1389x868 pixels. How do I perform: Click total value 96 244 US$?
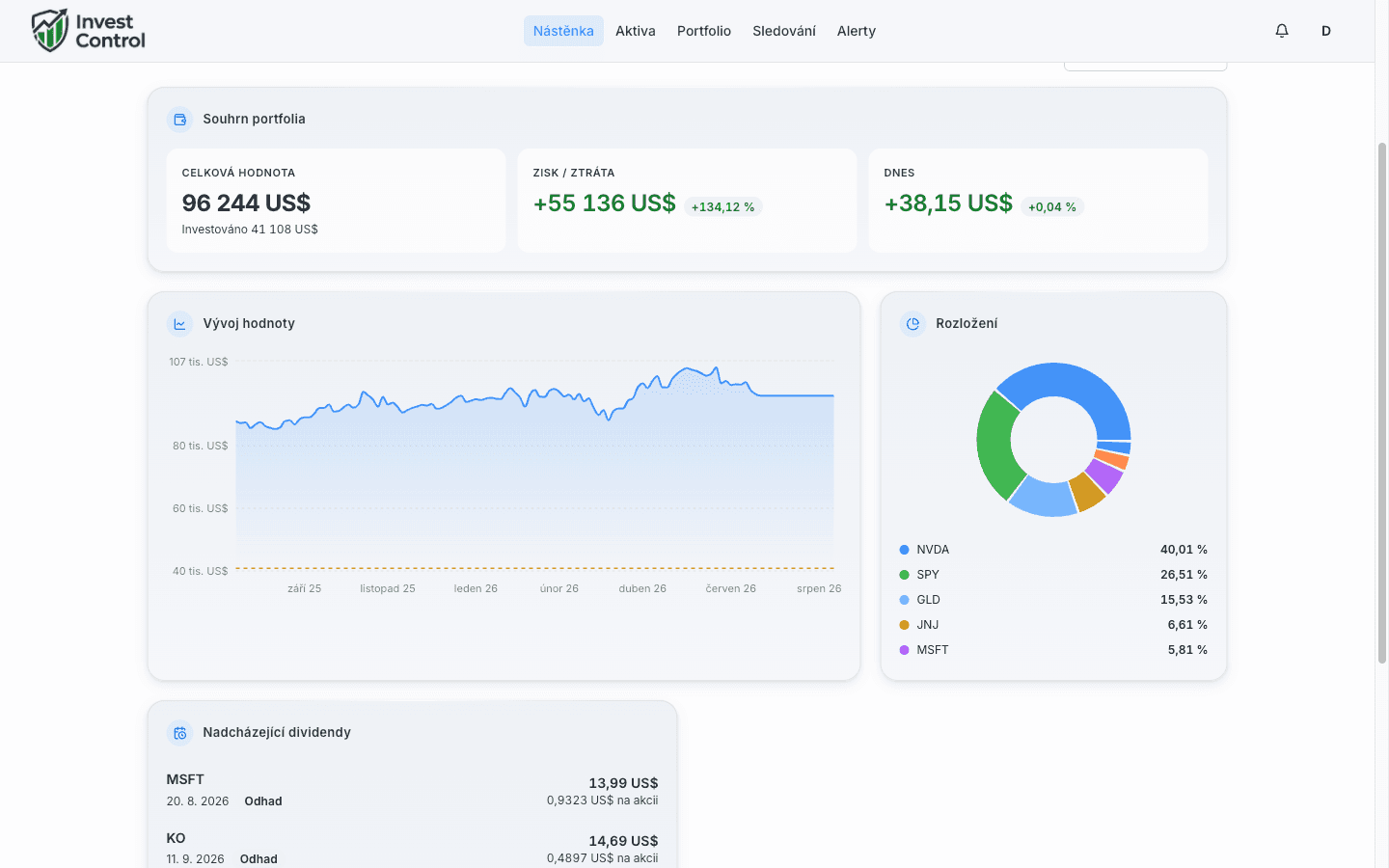[x=246, y=203]
